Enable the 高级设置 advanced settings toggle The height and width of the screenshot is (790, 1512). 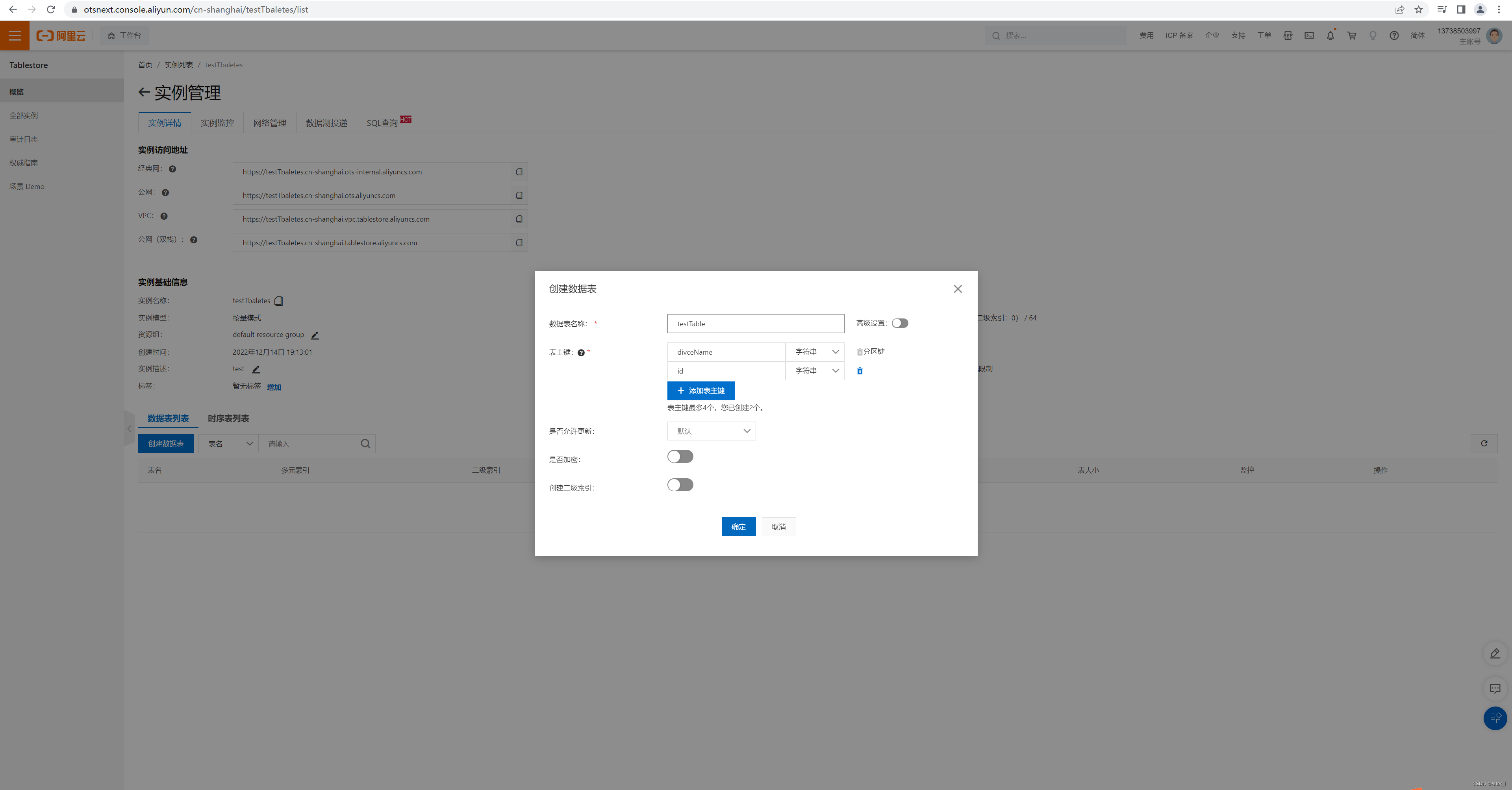coord(899,324)
